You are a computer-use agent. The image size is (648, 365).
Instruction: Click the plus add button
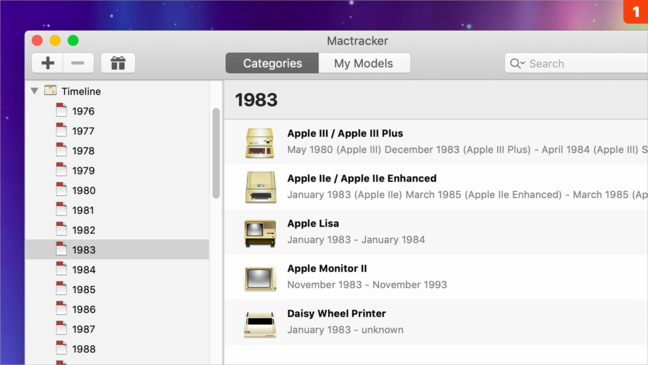[48, 63]
